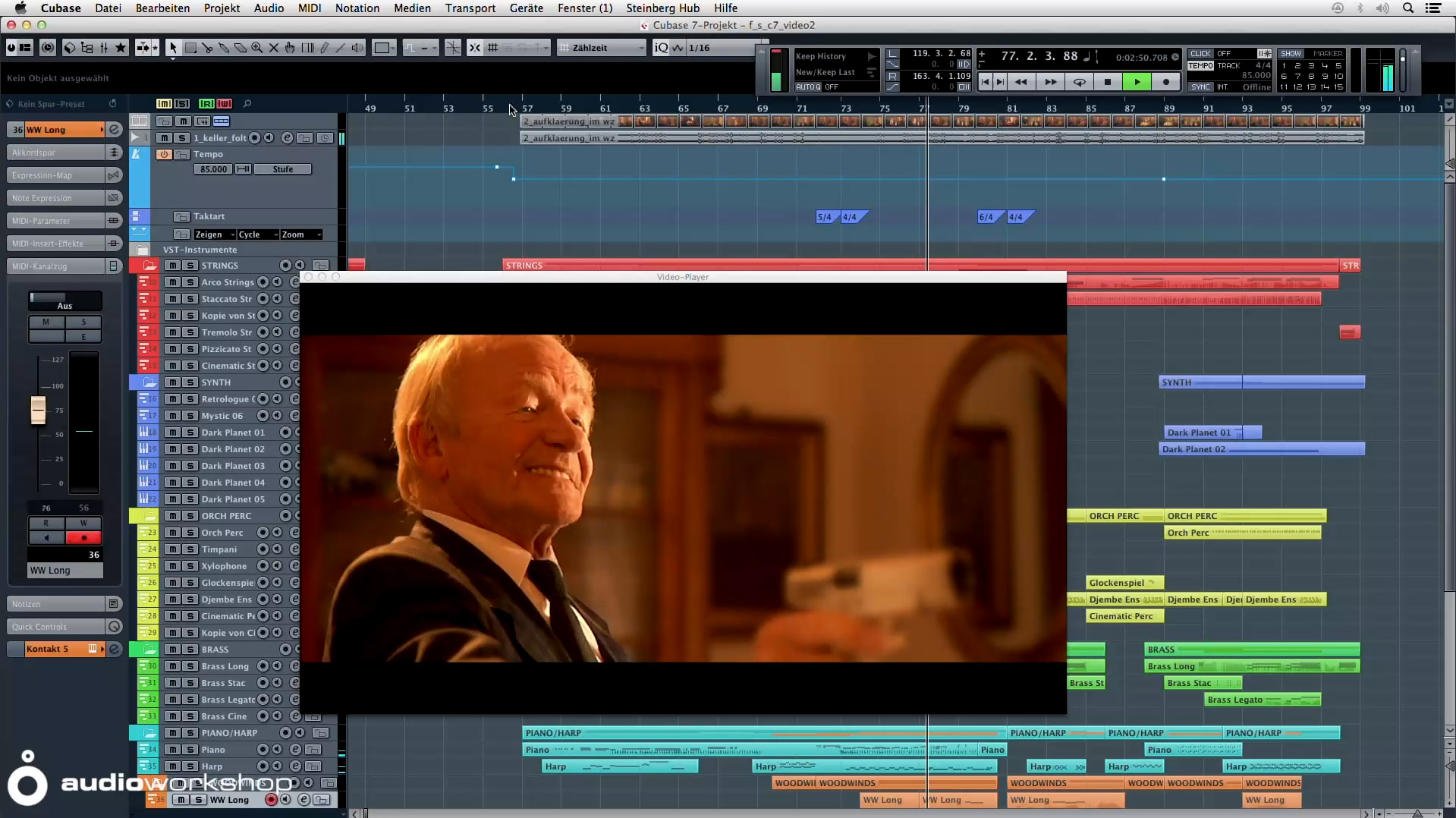Click the SYNTH folder icon
This screenshot has width=1456, height=818.
[149, 382]
